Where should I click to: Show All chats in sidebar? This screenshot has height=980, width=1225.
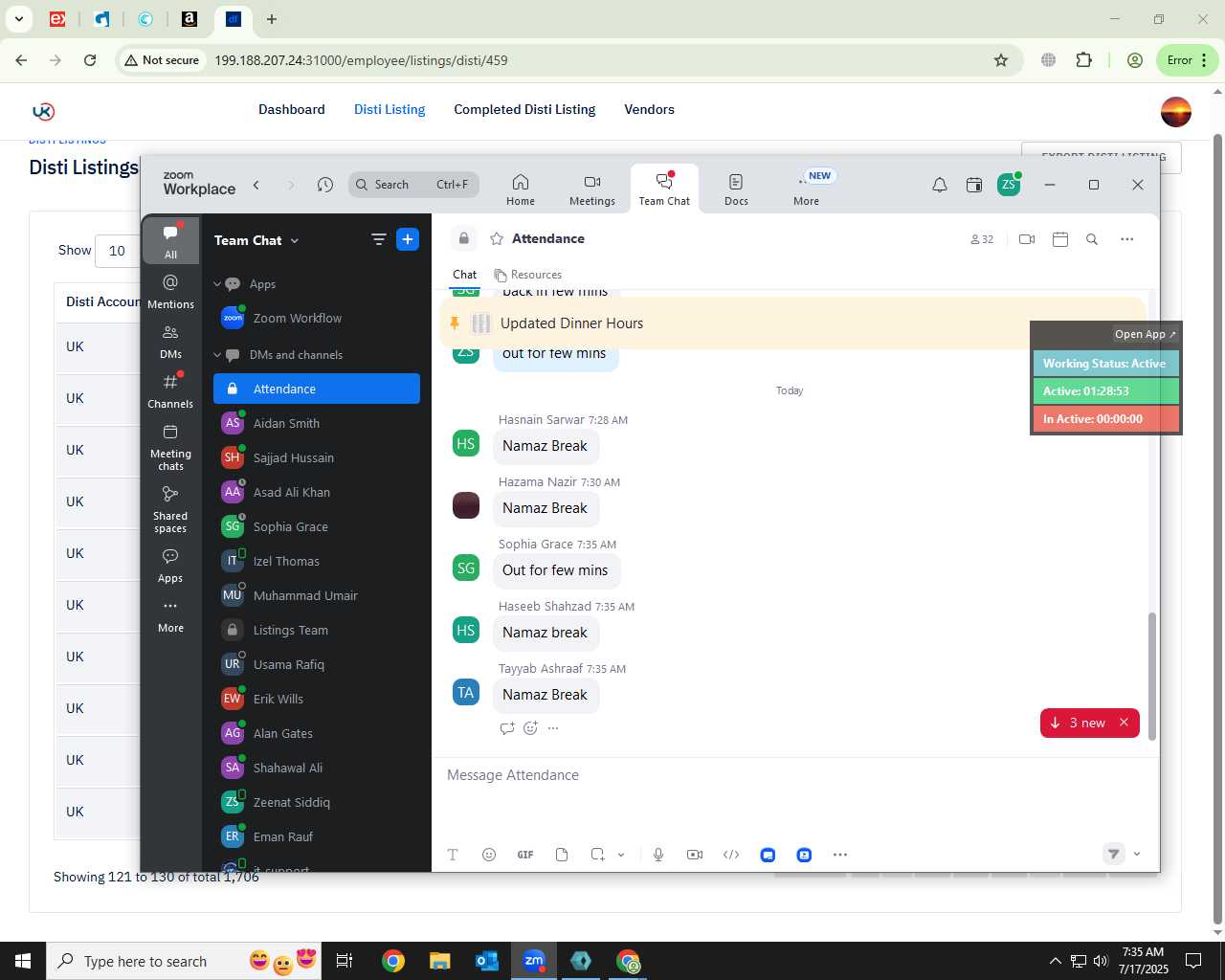pyautogui.click(x=171, y=240)
